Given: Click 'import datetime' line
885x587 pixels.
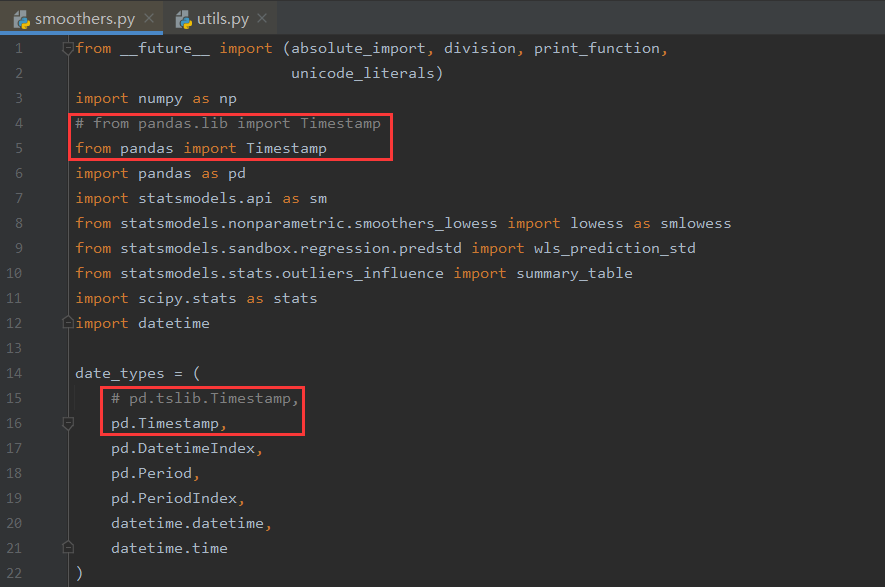Looking at the screenshot, I should (142, 323).
